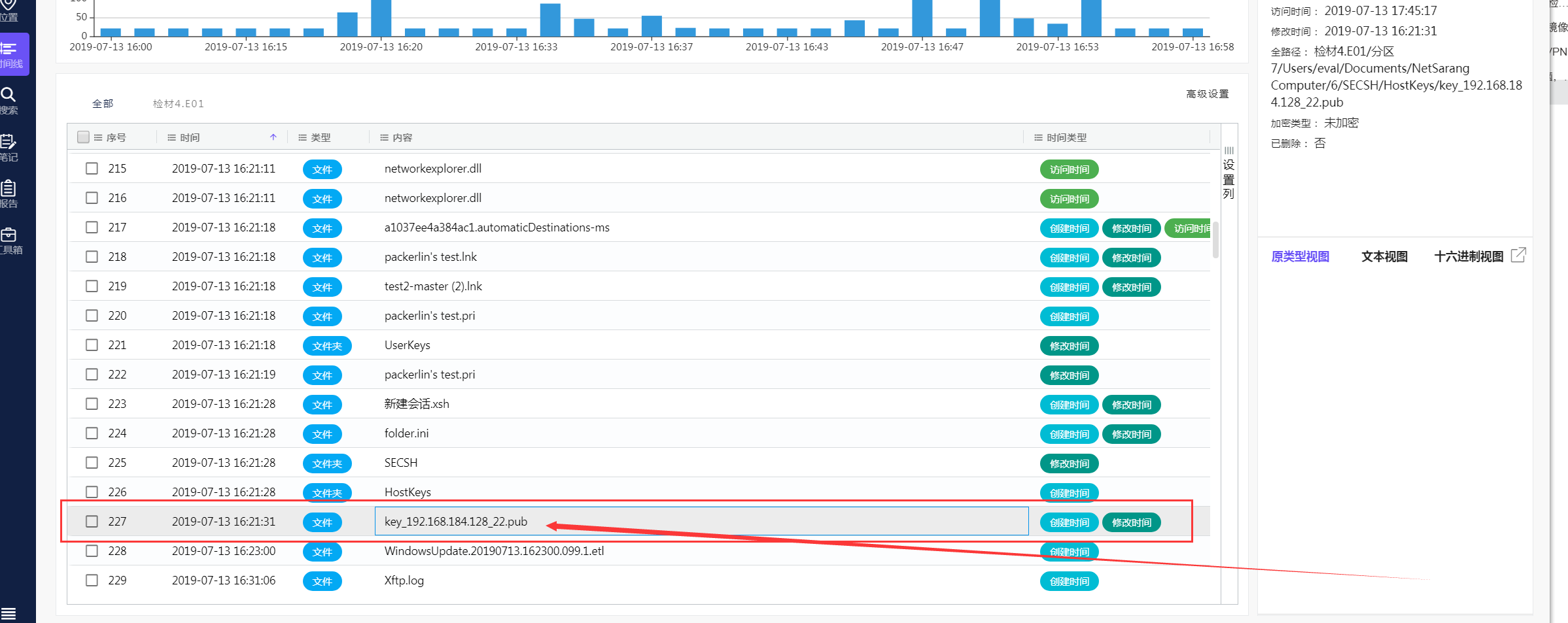Click the 2019-07-13 16:47 timeline bar label
The height and width of the screenshot is (623, 1568).
click(922, 47)
